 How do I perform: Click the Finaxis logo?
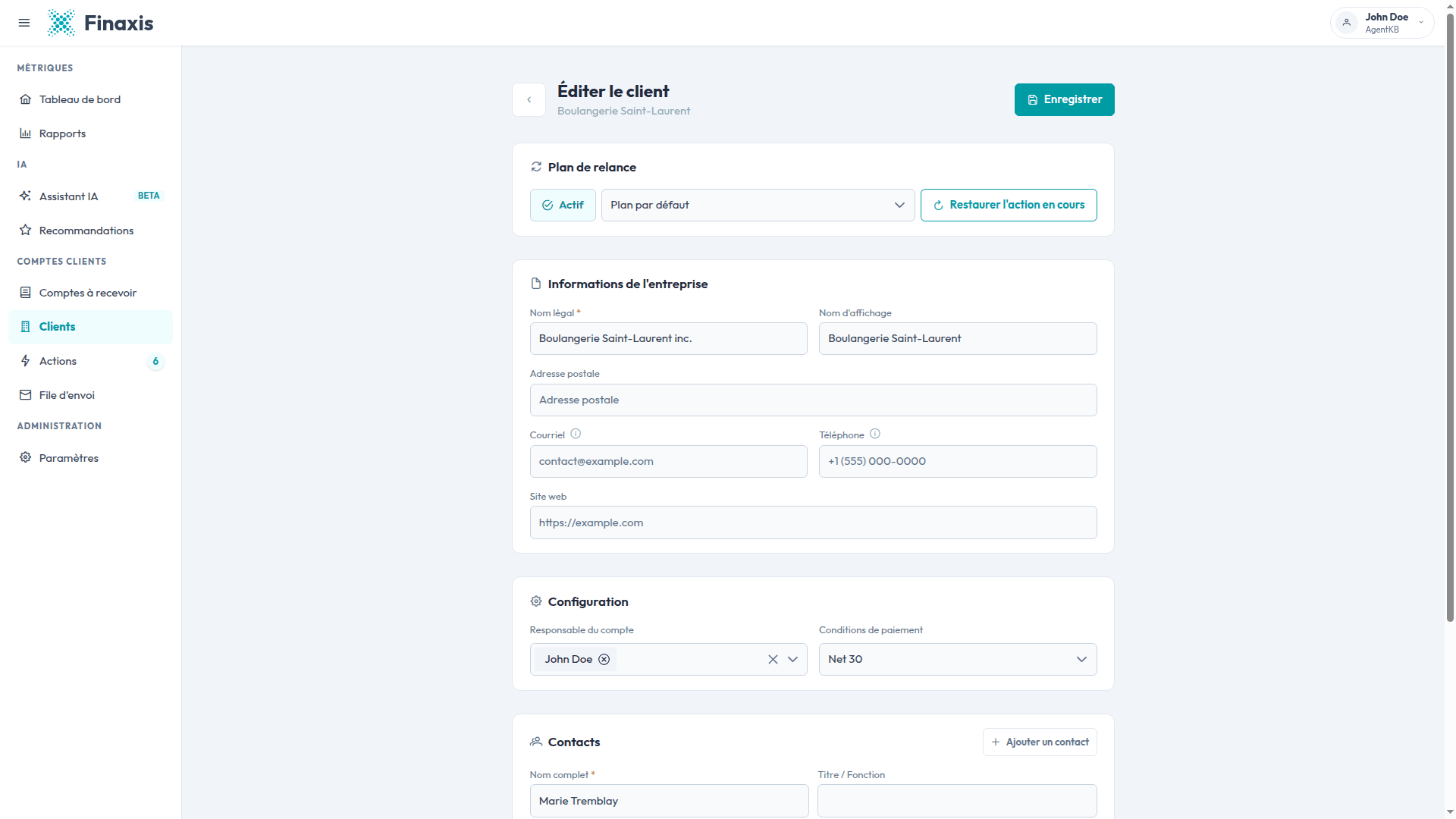pyautogui.click(x=100, y=23)
